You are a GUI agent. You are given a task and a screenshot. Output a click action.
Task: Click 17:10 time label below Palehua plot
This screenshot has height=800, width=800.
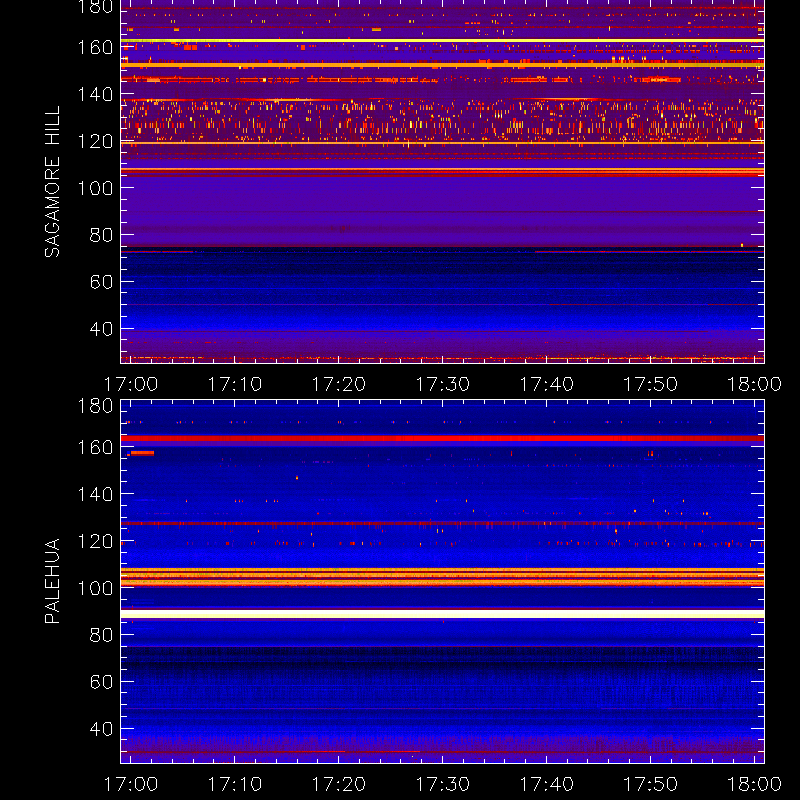click(x=235, y=784)
